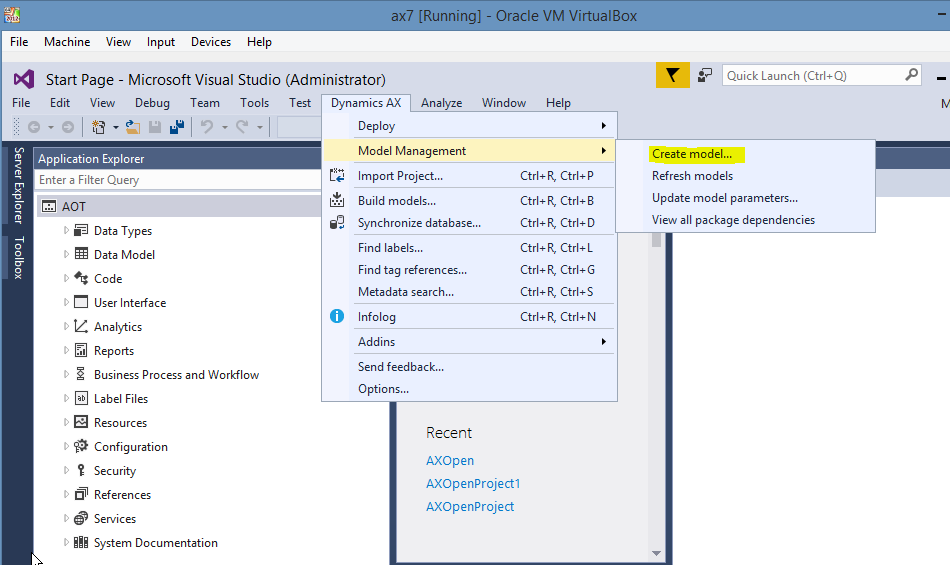Click the Data Model table icon
This screenshot has width=950, height=565.
(81, 254)
